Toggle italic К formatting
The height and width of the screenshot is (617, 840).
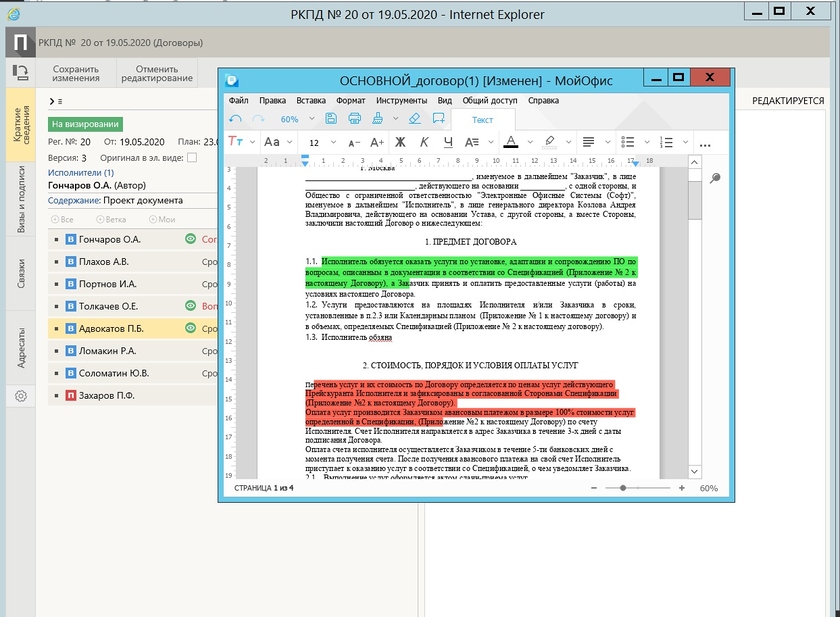click(422, 143)
